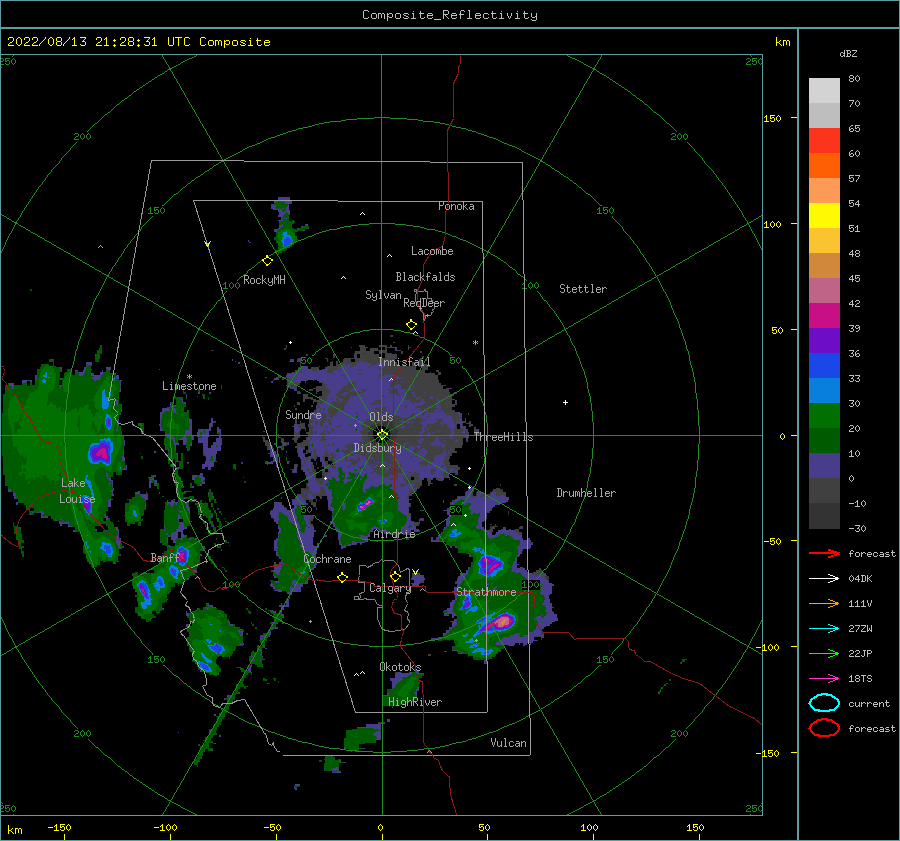Click the radar center marker at Olds

pyautogui.click(x=382, y=435)
